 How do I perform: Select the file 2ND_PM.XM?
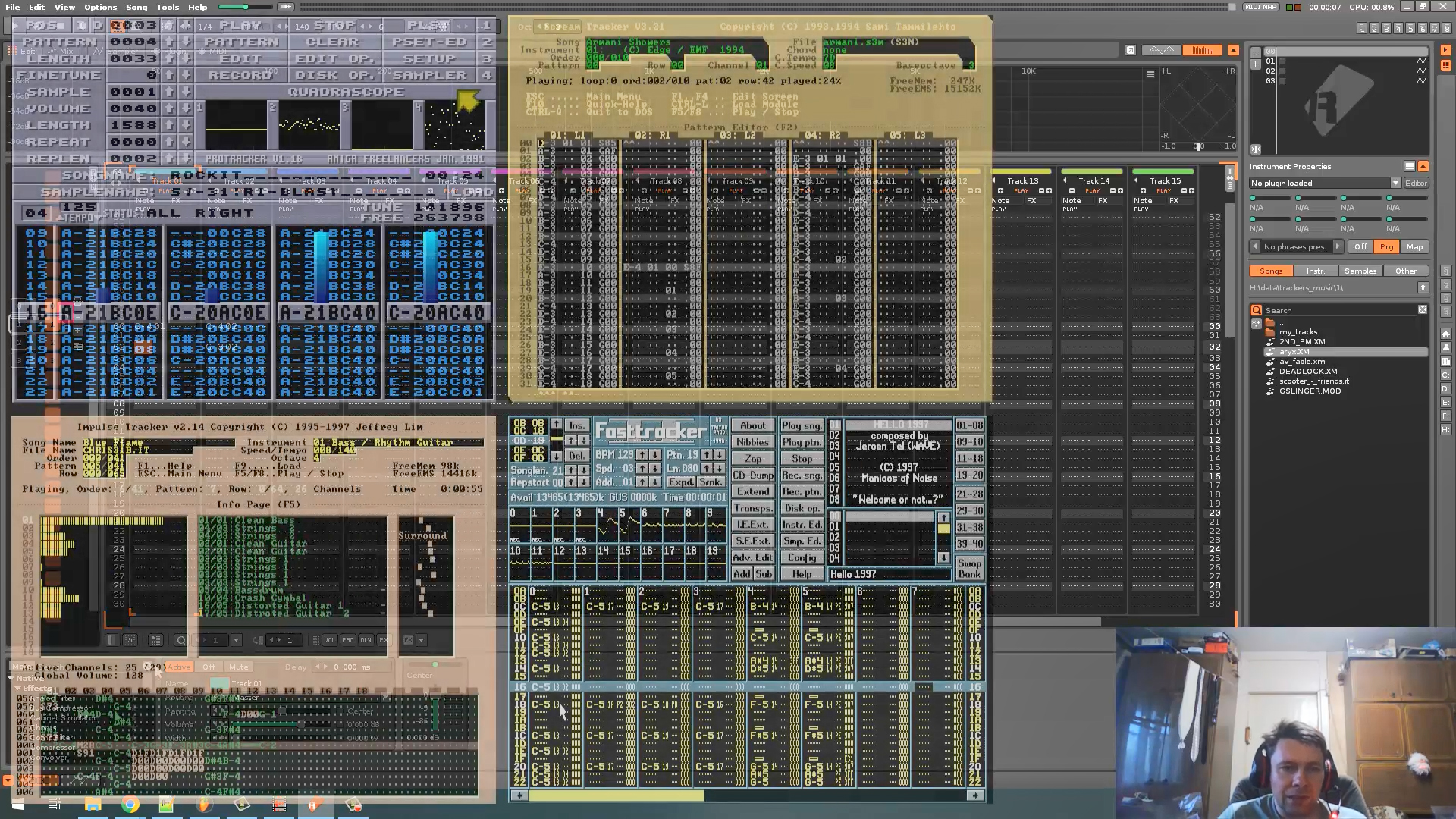(1301, 341)
